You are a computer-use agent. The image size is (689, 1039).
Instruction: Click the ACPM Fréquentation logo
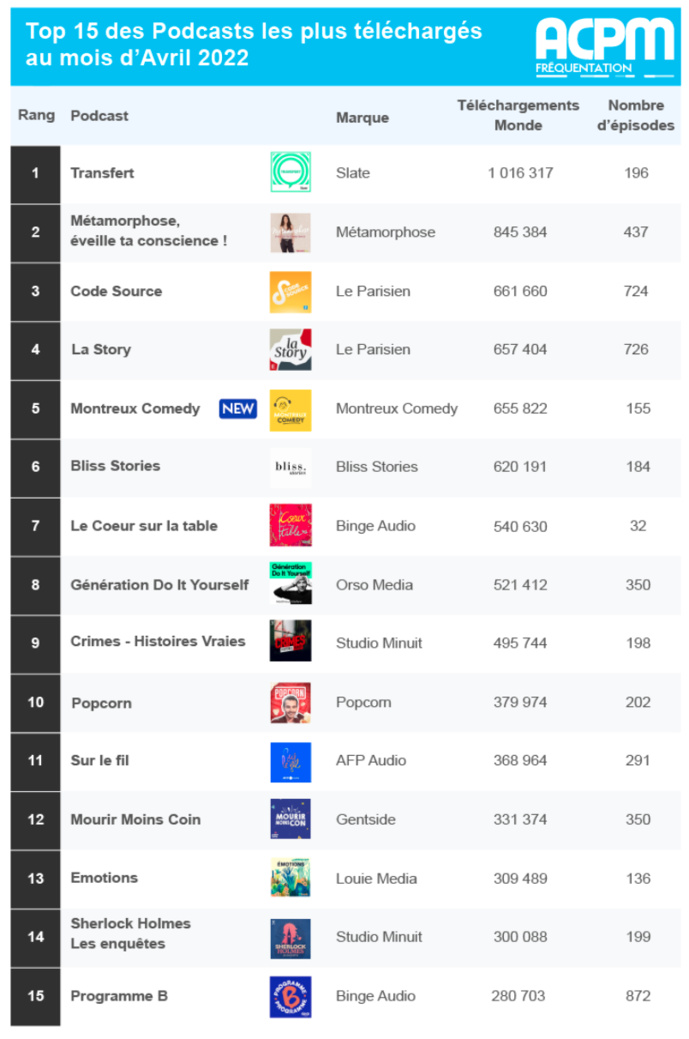[604, 45]
